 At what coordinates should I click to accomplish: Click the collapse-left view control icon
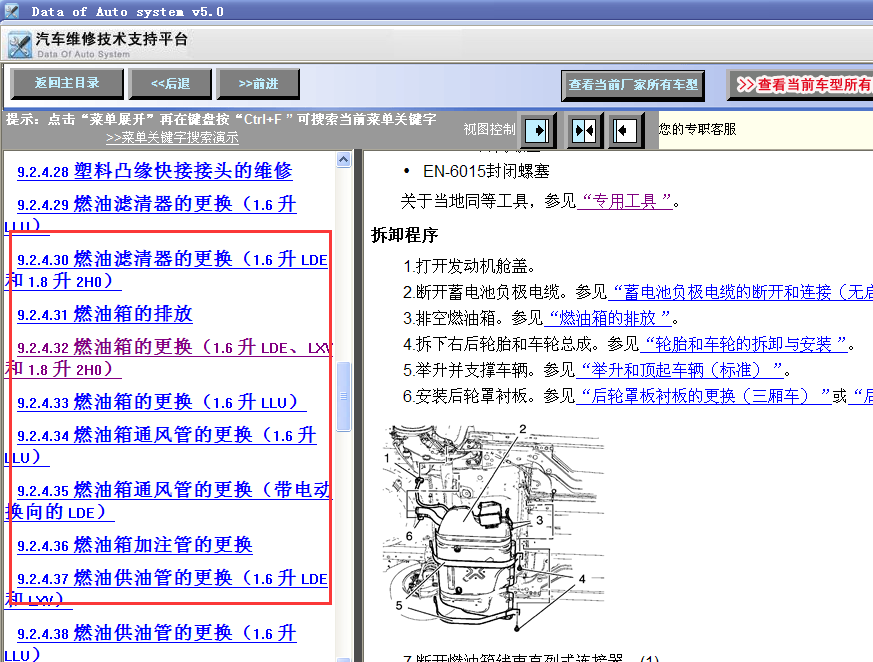(x=625, y=131)
